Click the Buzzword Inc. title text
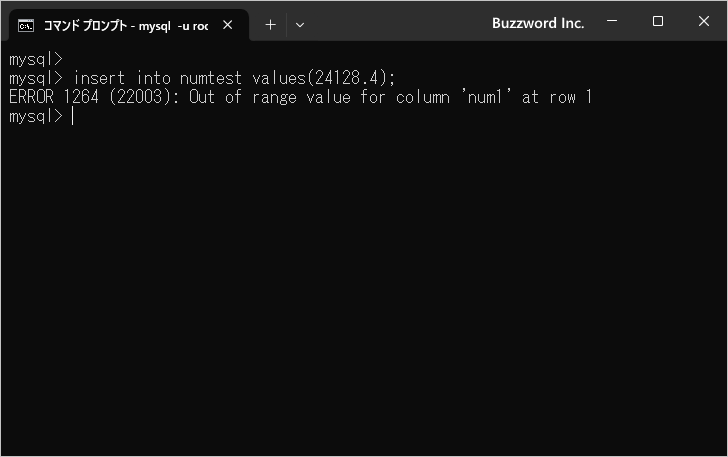 pos(538,23)
